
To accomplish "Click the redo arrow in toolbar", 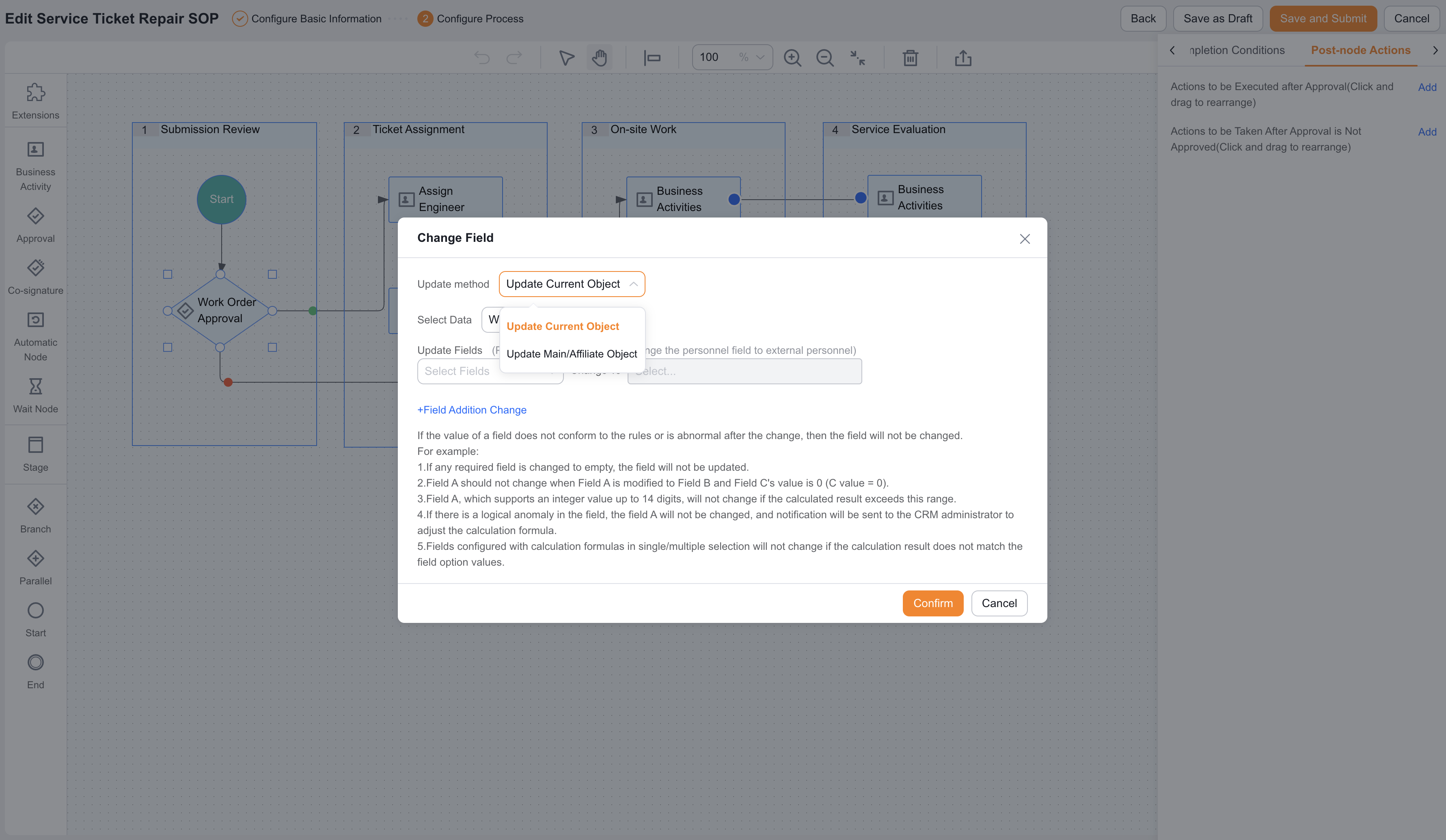I will click(x=515, y=57).
